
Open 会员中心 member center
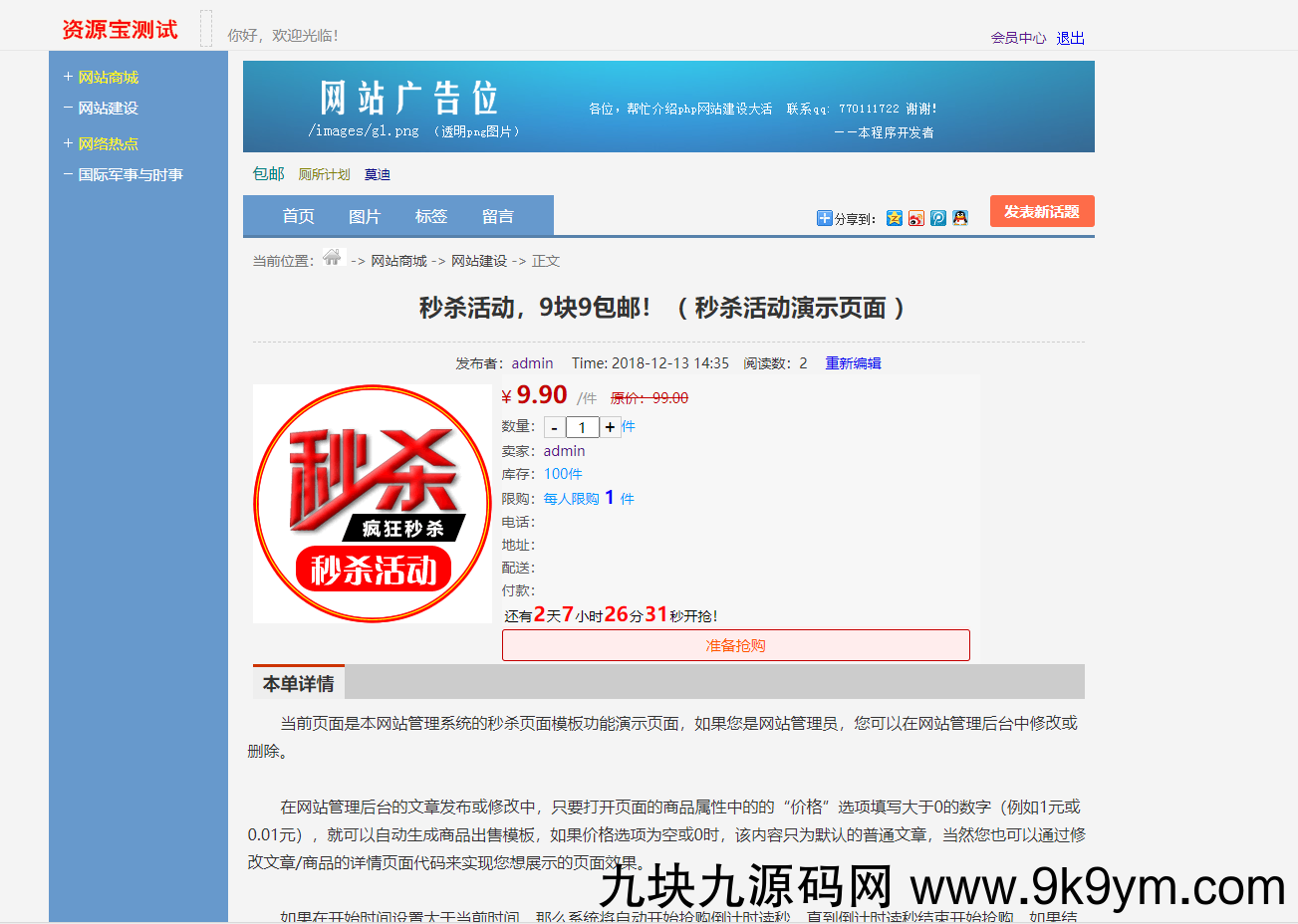click(x=1017, y=37)
